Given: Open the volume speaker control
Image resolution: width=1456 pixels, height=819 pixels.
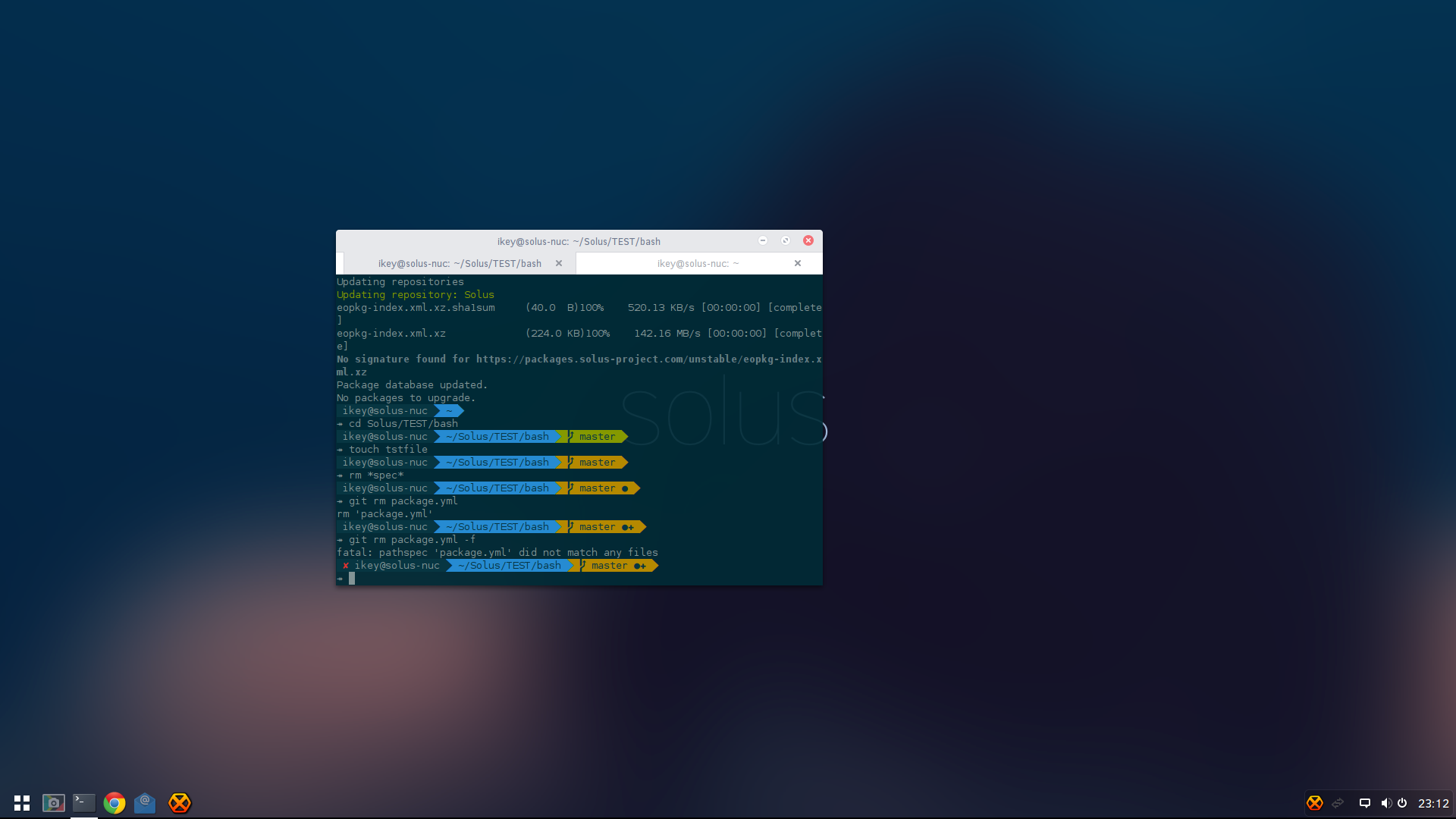Looking at the screenshot, I should coord(1386,803).
